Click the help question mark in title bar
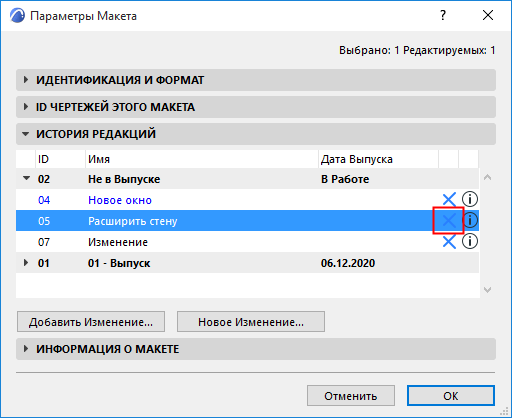Viewport: 512px width, 418px height. (x=443, y=15)
